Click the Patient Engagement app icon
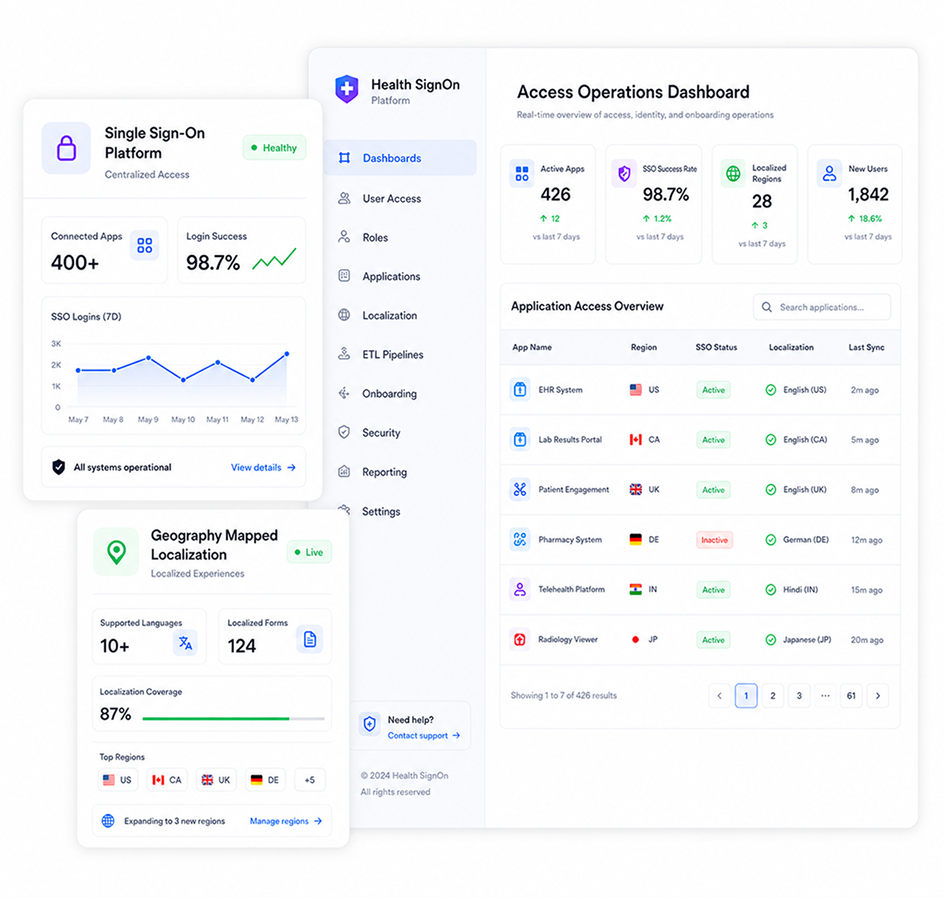Screen dimensions: 946x899 point(520,489)
